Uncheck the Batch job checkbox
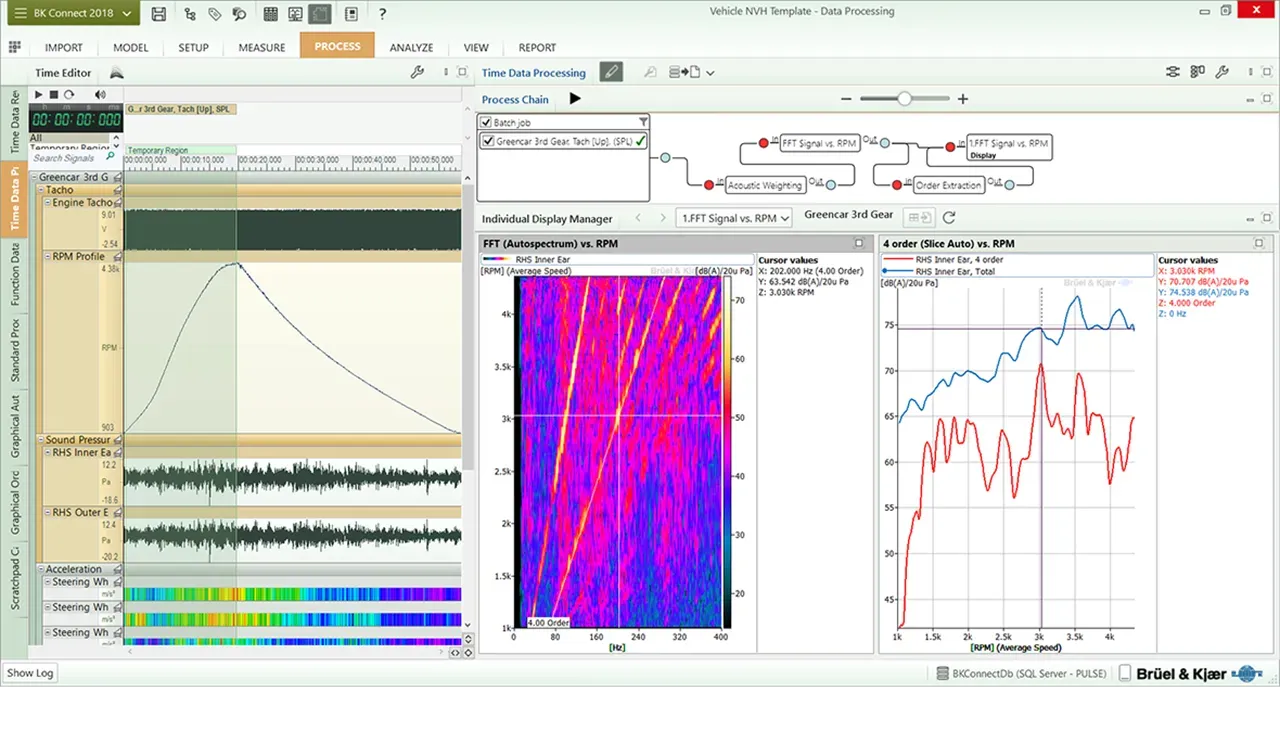Viewport: 1280px width, 731px height. click(488, 121)
